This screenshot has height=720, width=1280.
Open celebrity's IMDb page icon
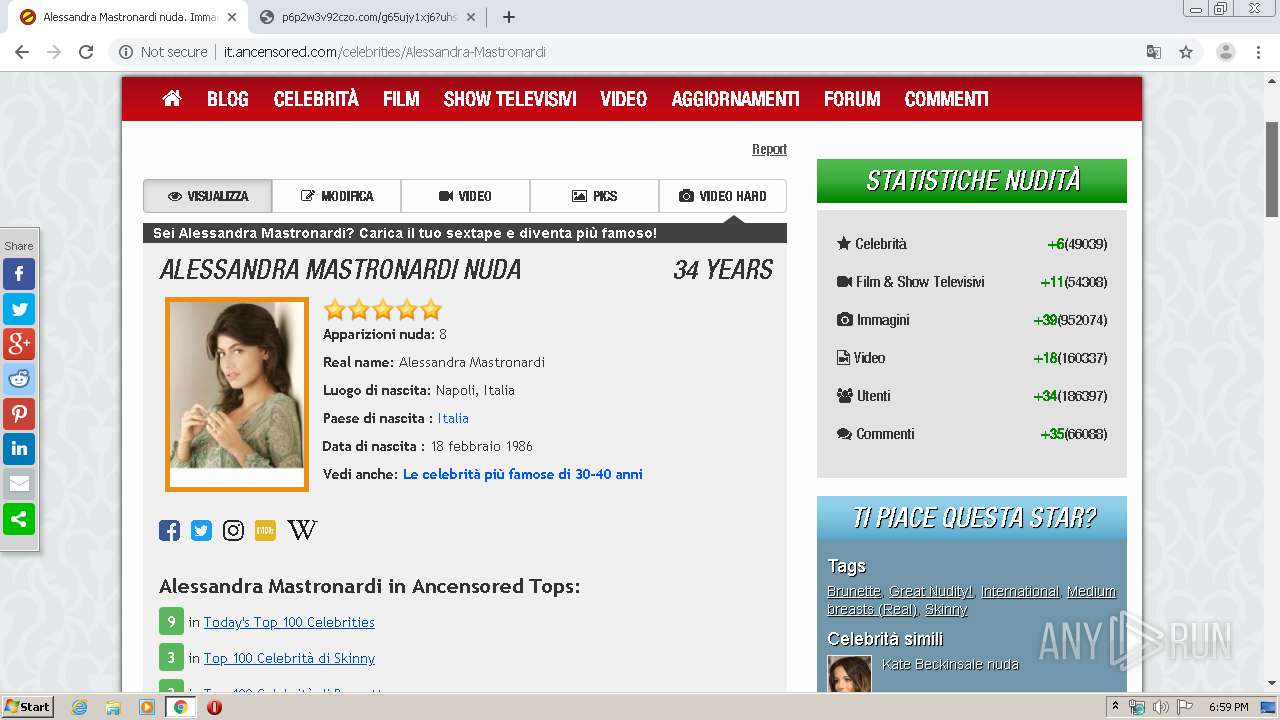point(265,530)
